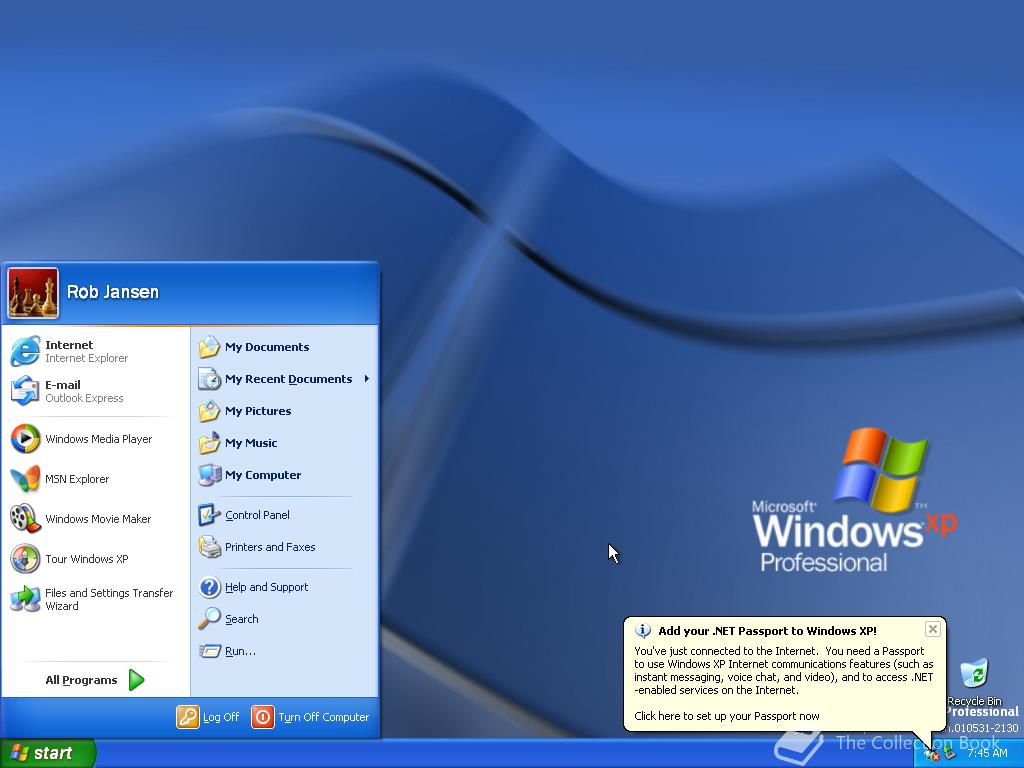The height and width of the screenshot is (768, 1024).
Task: Click the Start button
Action: 48,753
